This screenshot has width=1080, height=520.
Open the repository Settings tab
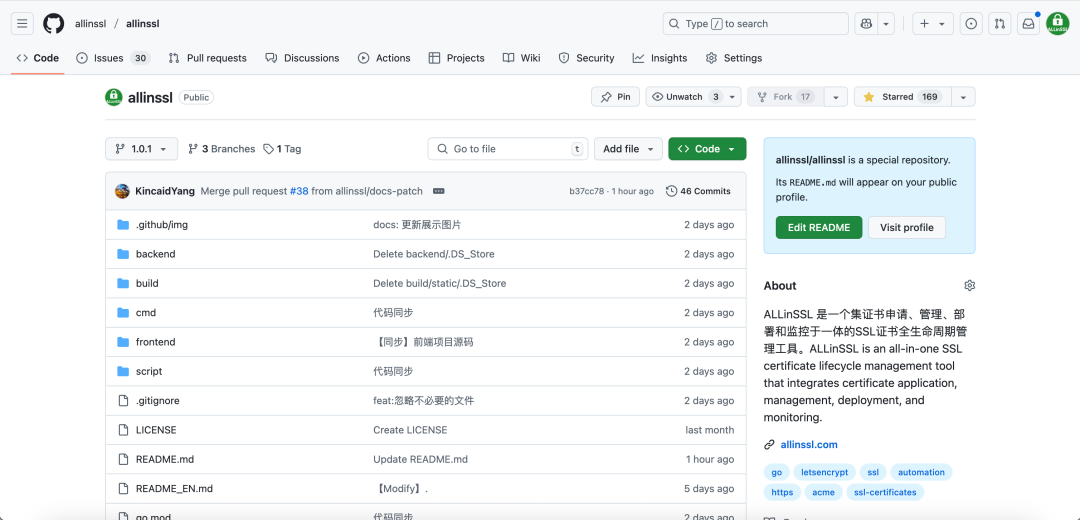(734, 58)
